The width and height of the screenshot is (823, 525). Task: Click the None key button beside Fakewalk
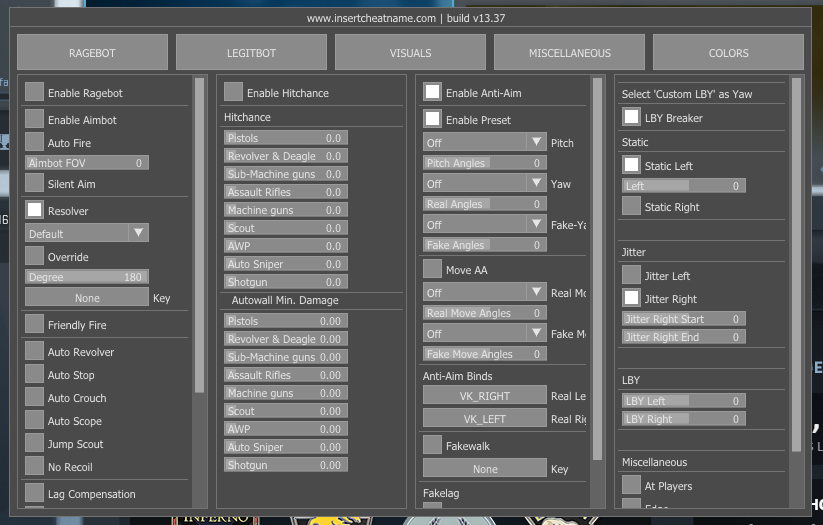pyautogui.click(x=485, y=468)
